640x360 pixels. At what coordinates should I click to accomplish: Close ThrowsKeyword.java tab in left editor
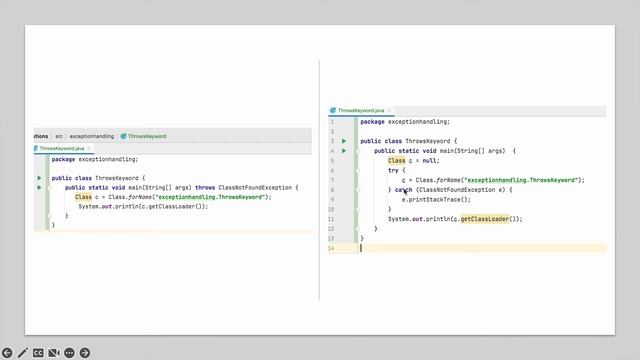(x=89, y=149)
